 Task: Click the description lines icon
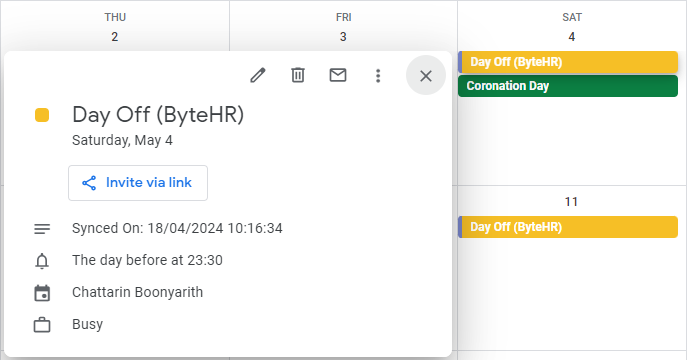42,229
